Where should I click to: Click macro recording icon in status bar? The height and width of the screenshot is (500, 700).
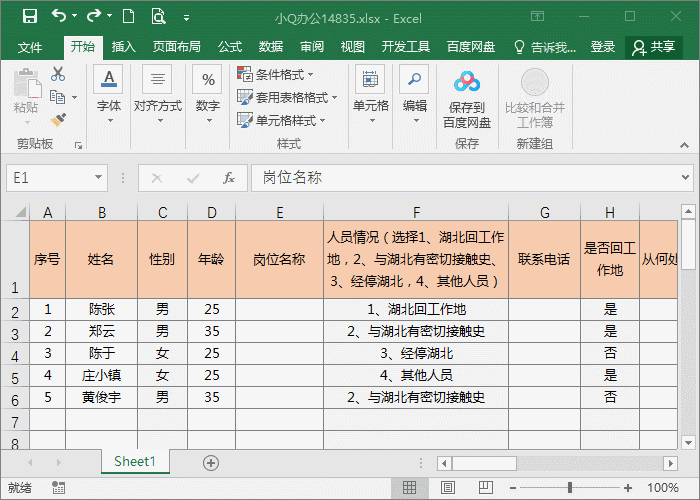(x=58, y=488)
